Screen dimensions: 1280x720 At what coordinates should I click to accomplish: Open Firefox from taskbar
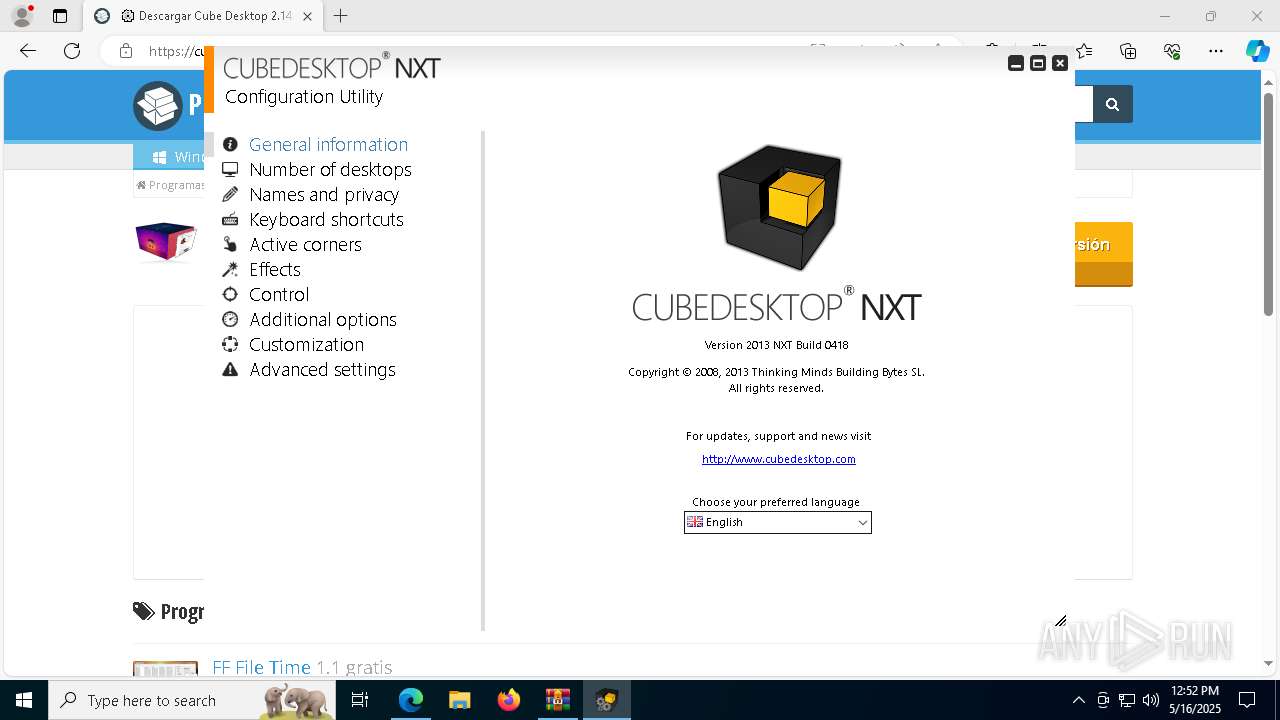(509, 700)
